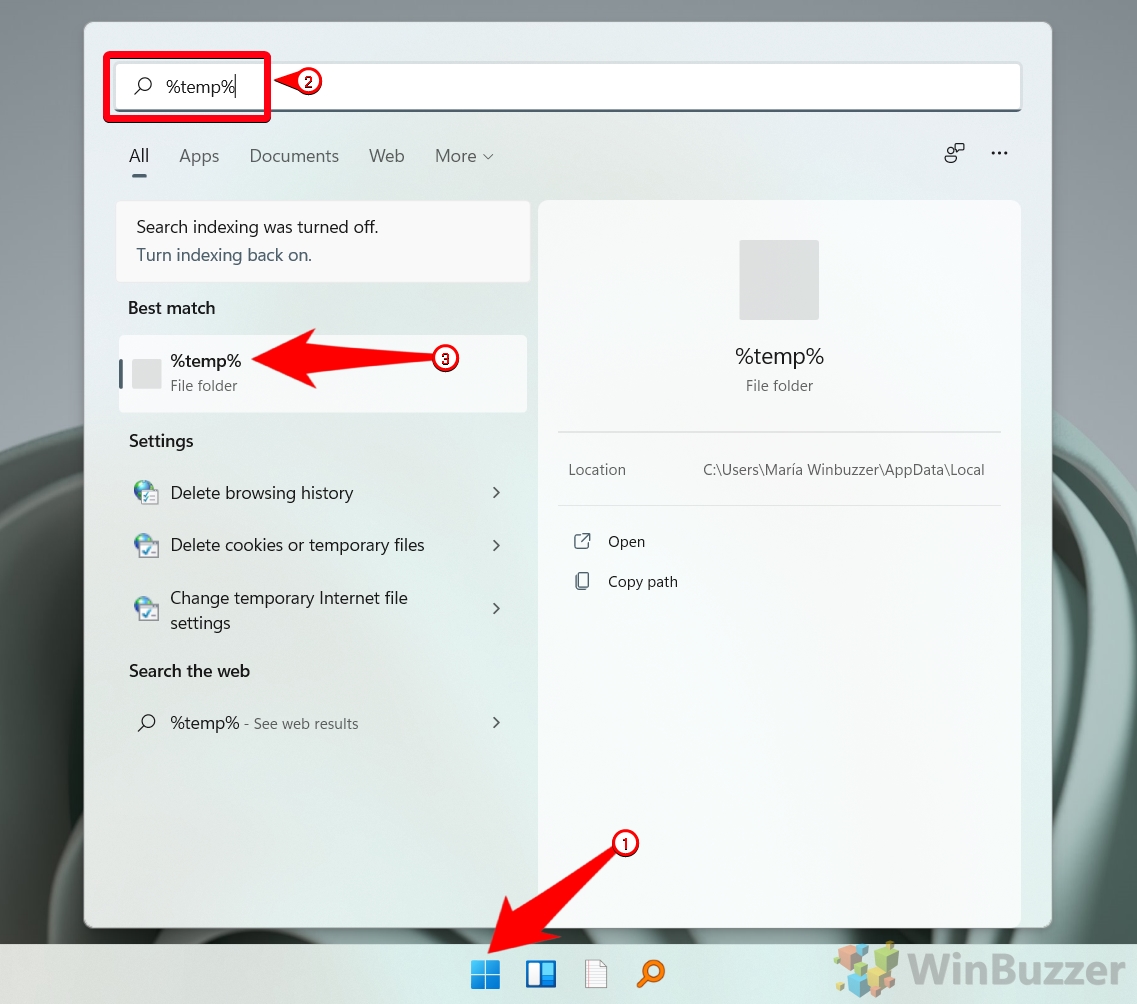Click the large folder thumbnail in preview pane

[x=779, y=280]
